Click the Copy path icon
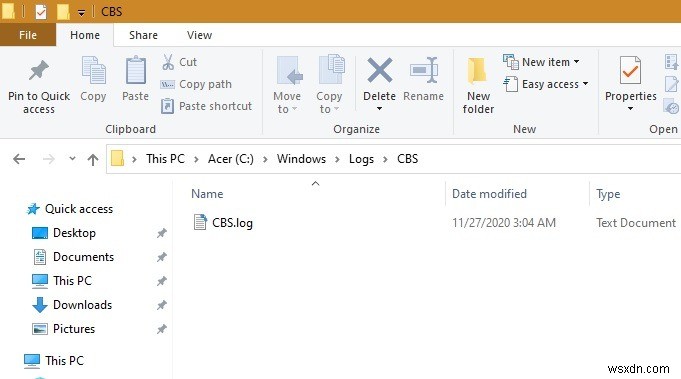The width and height of the screenshot is (681, 379). (168, 84)
